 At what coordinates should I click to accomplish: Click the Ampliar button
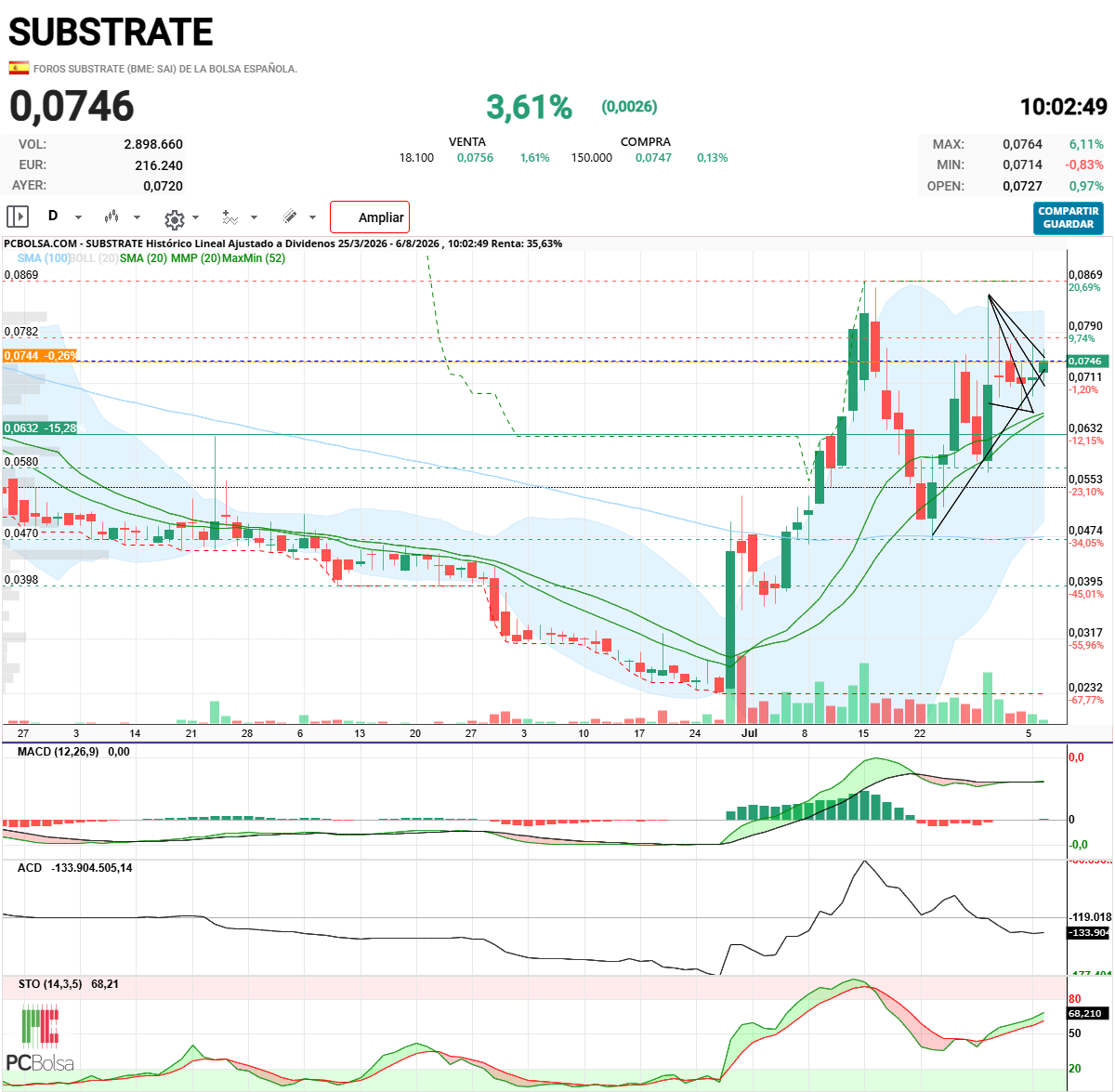(x=370, y=217)
